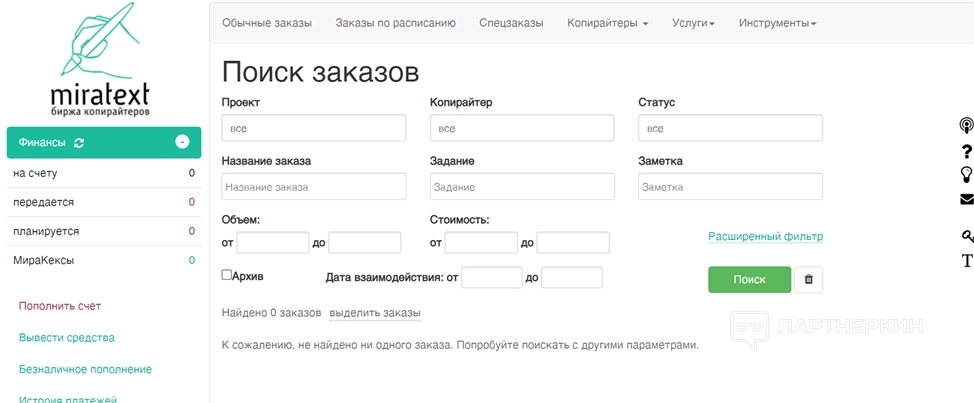Collapse the Финансы panel with minus button

pyautogui.click(x=182, y=142)
